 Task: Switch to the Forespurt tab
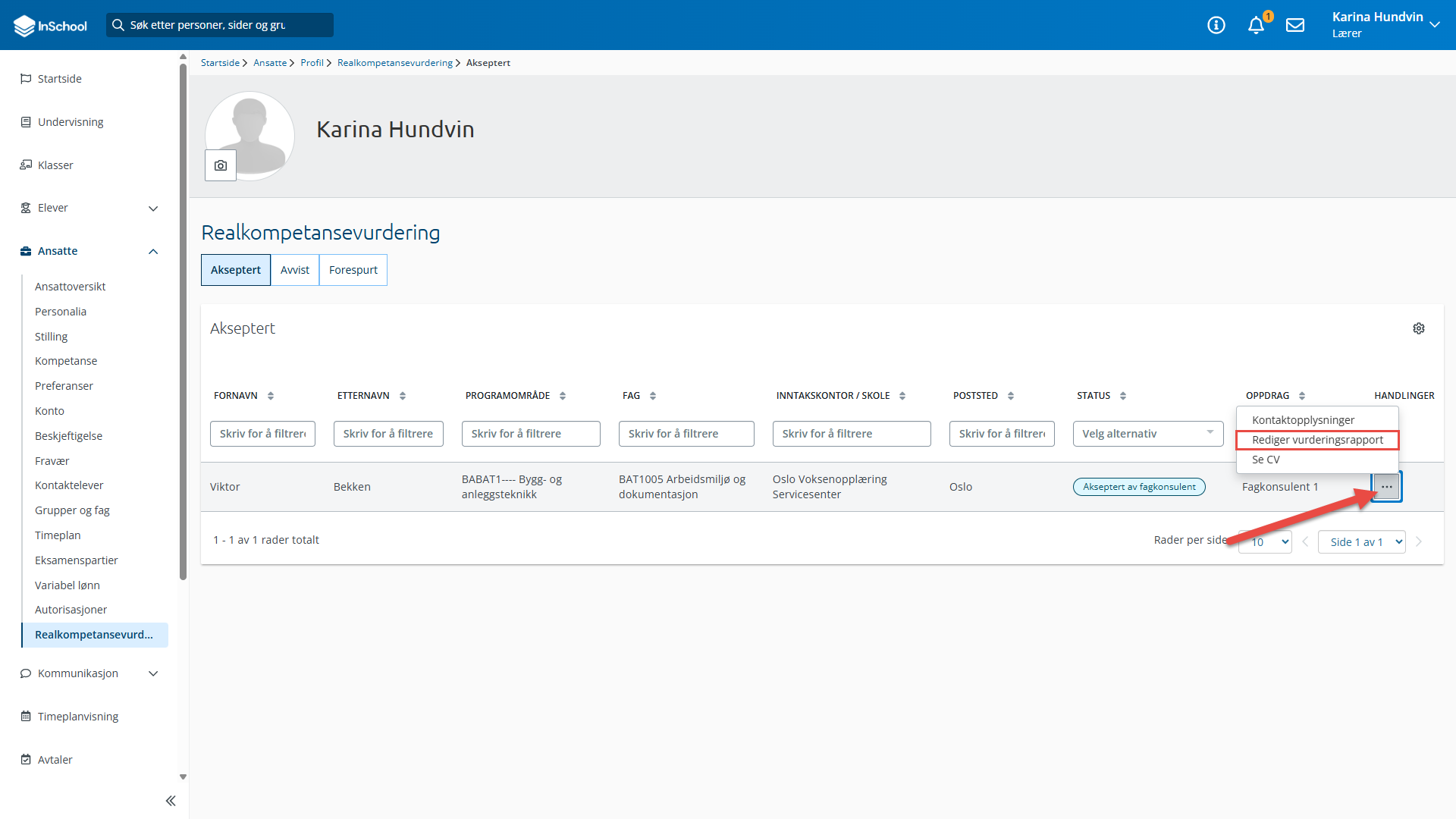(x=353, y=270)
